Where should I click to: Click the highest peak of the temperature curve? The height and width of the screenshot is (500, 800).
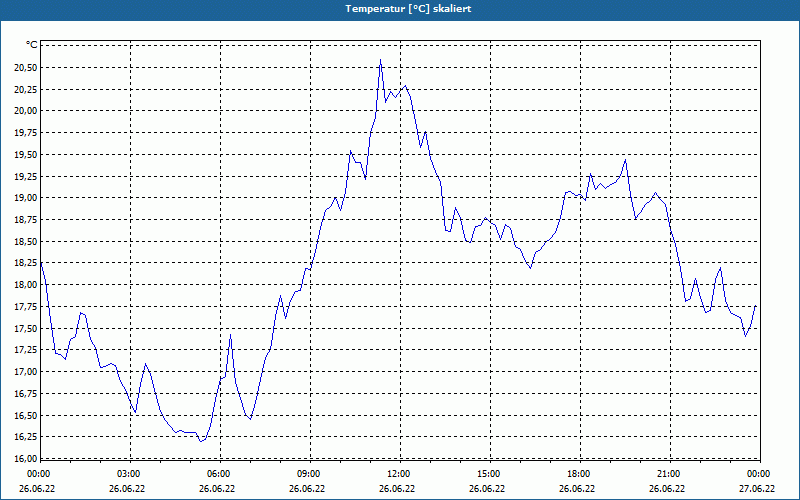pos(380,60)
